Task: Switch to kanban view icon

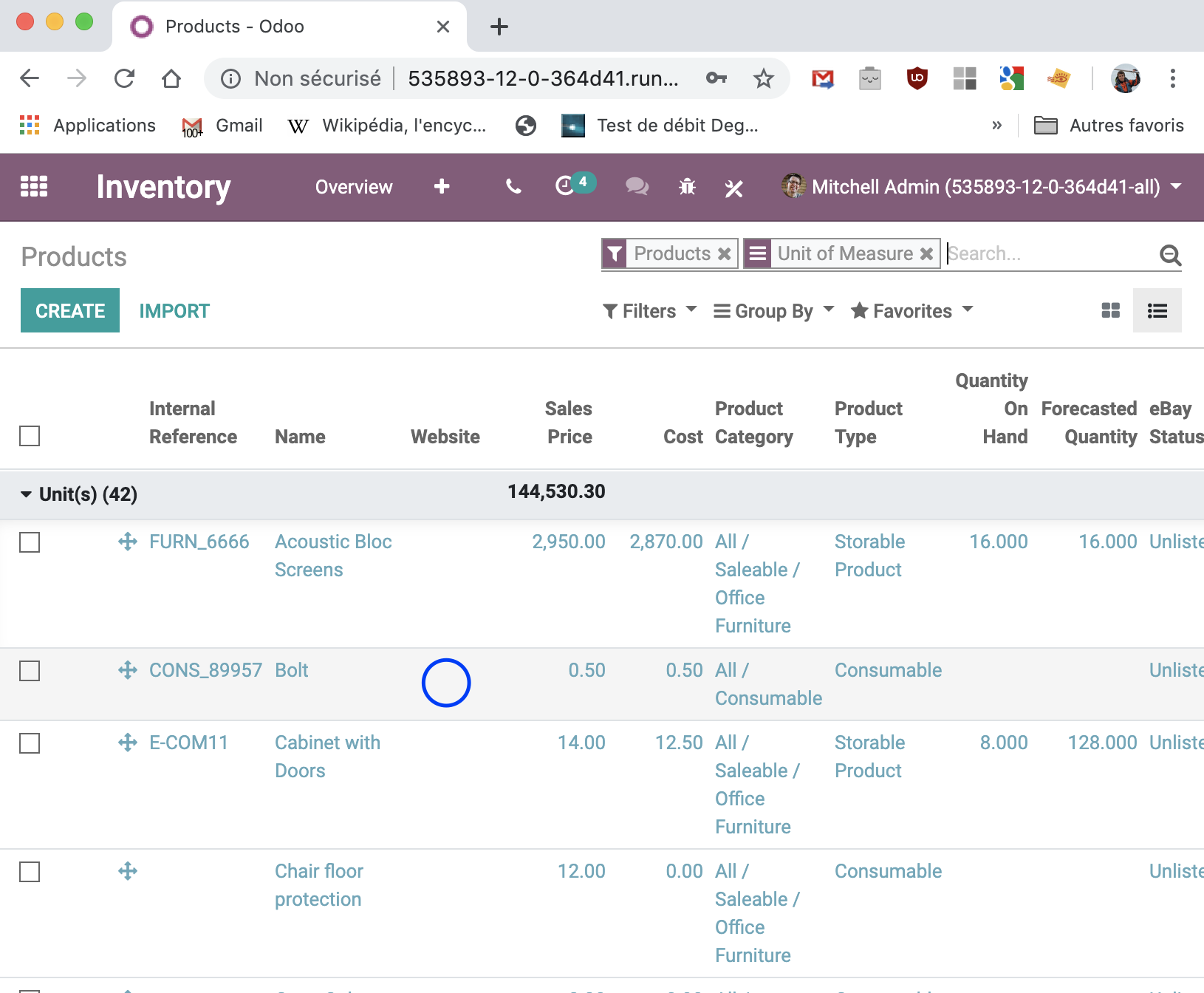Action: click(1111, 310)
